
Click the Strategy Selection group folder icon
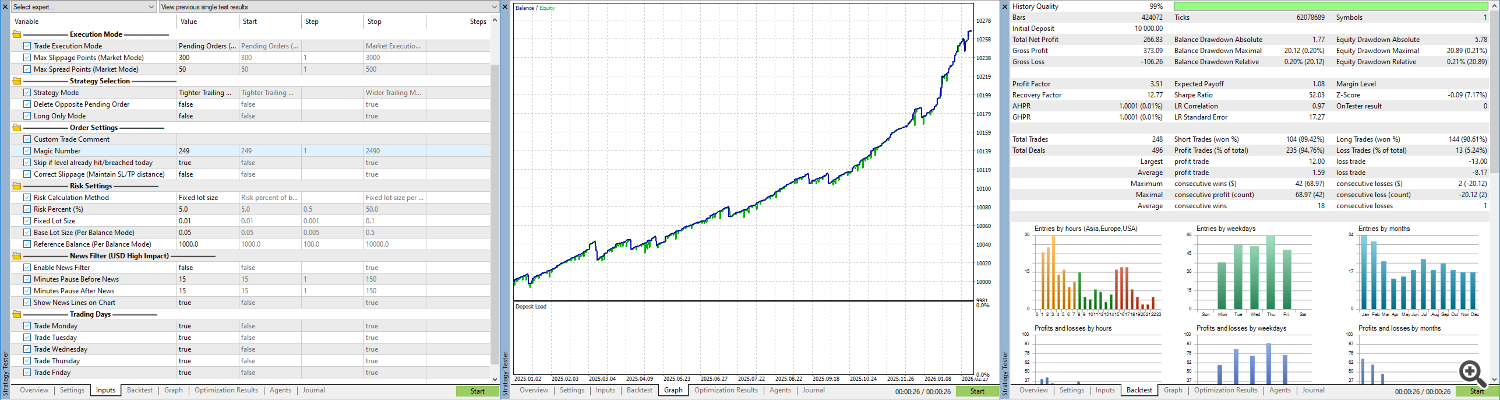click(17, 81)
